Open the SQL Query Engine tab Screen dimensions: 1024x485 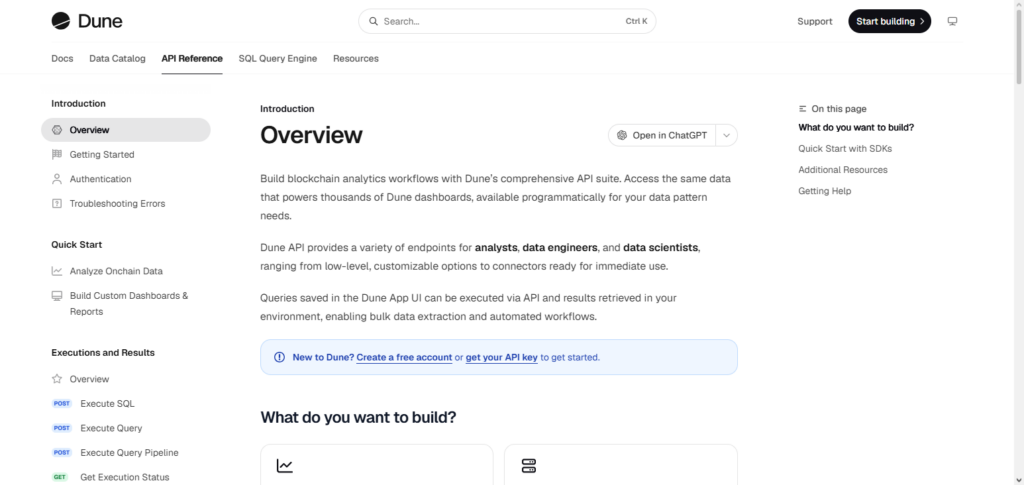(278, 59)
